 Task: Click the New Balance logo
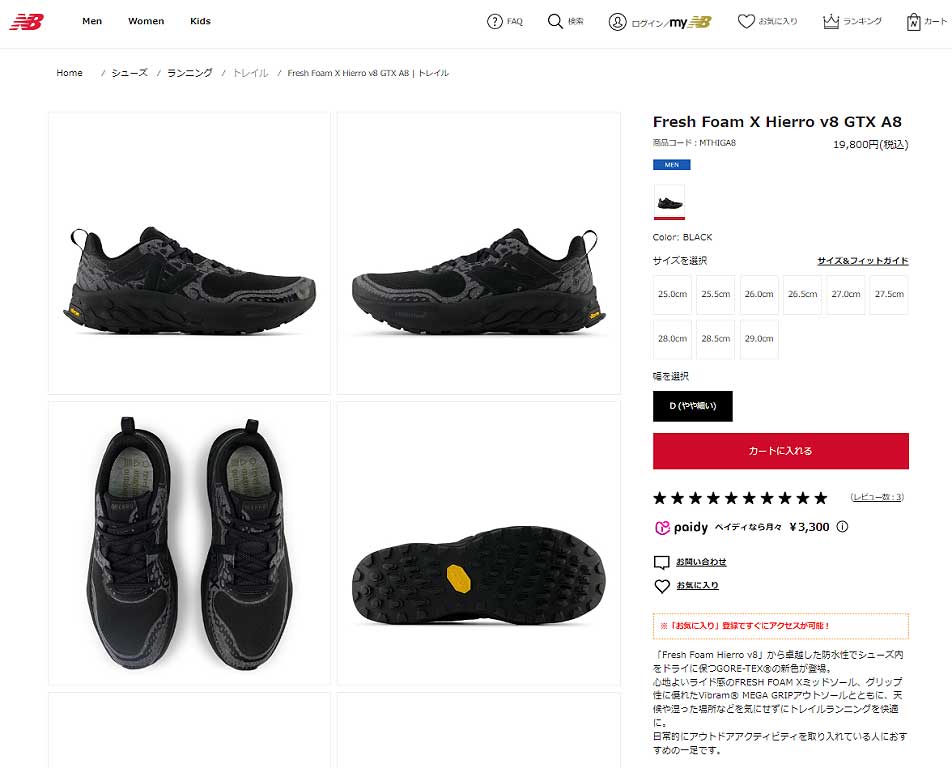tap(27, 22)
